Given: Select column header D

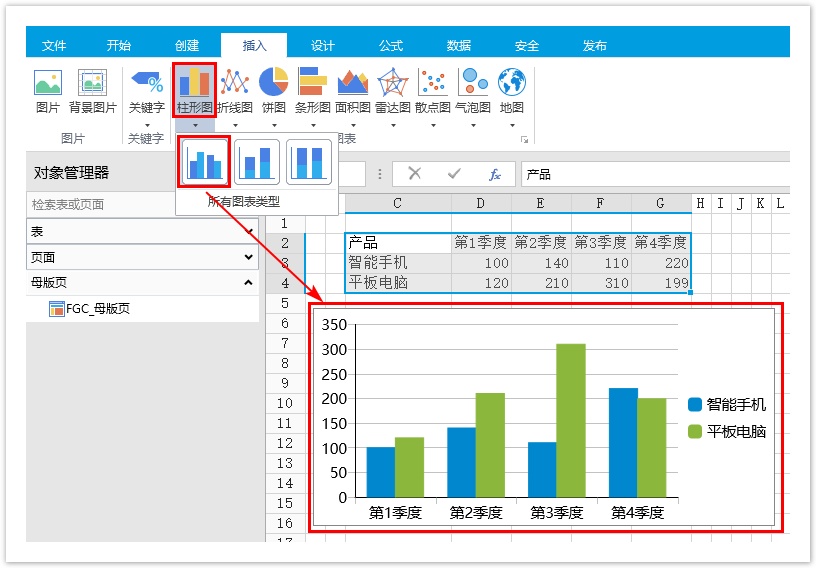Looking at the screenshot, I should pos(481,204).
